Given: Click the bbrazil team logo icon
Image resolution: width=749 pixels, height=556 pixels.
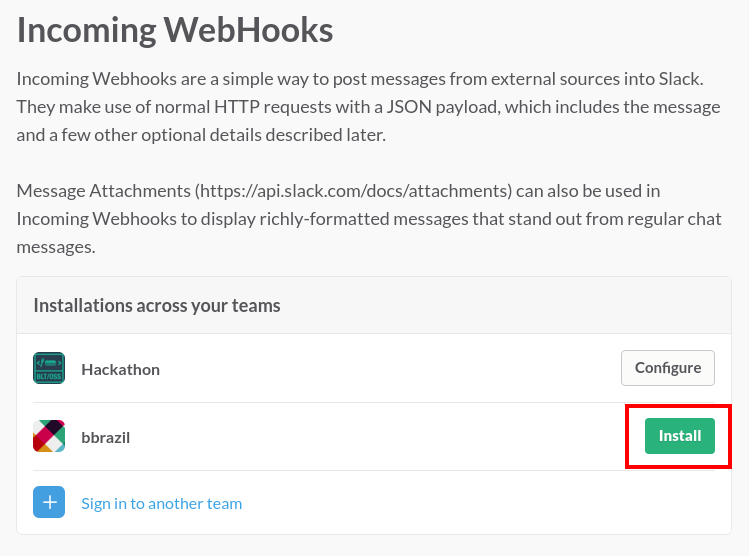Looking at the screenshot, I should coord(49,436).
